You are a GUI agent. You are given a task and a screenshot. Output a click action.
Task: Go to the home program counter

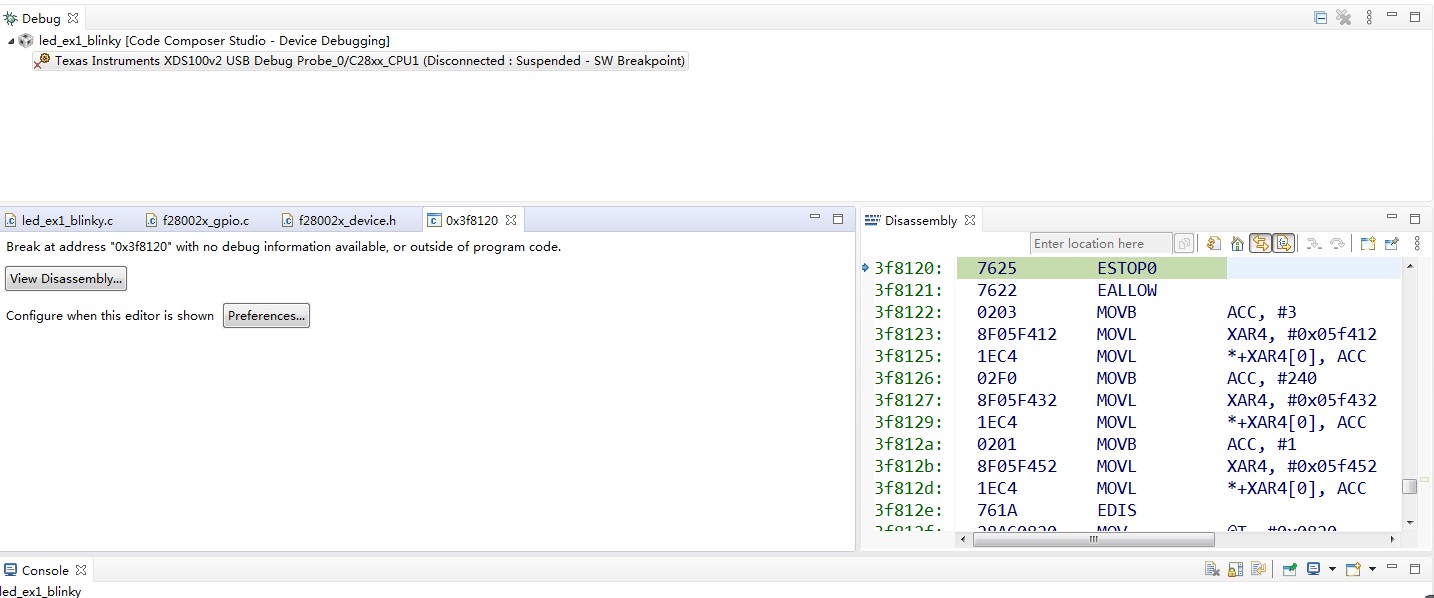(1237, 243)
